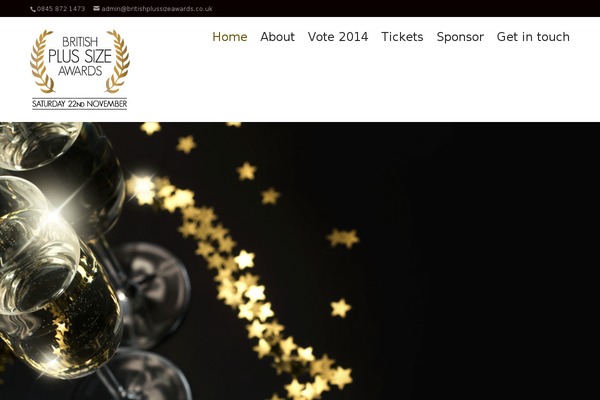Click the right golden laurel branch of logo
This screenshot has width=600, height=400.
pos(118,61)
